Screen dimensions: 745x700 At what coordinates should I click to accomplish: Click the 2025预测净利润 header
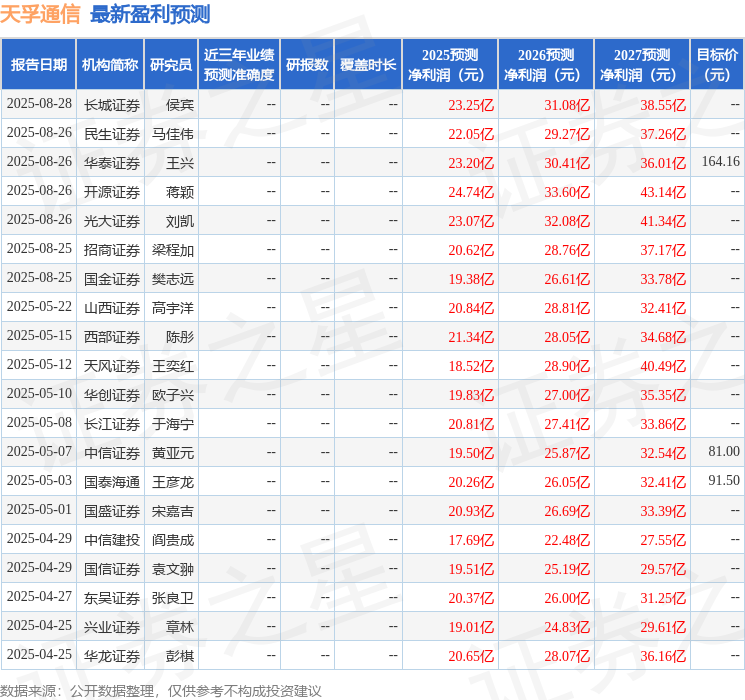click(x=450, y=65)
